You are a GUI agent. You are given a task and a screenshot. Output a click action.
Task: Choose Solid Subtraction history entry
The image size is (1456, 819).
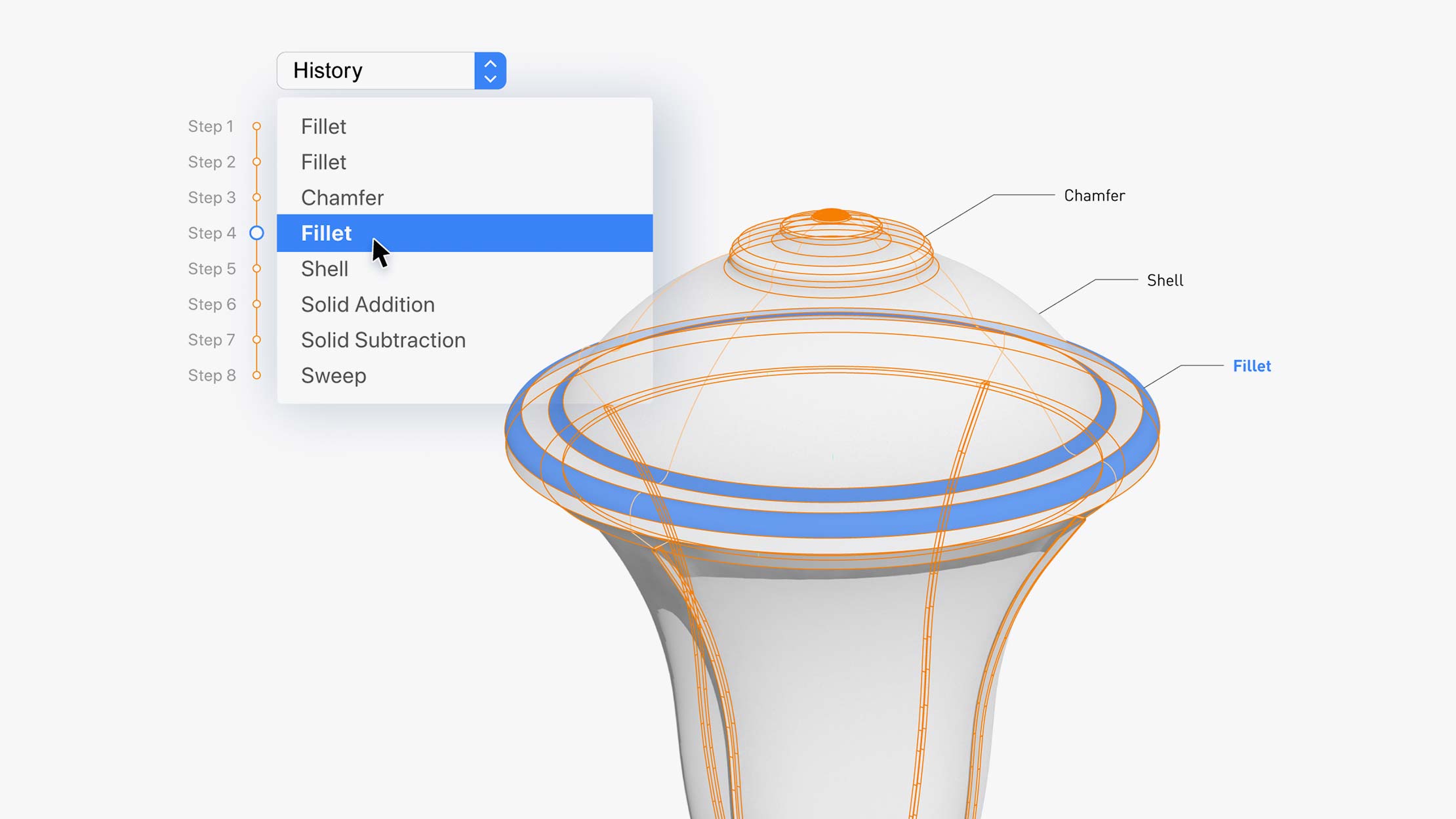(464, 339)
